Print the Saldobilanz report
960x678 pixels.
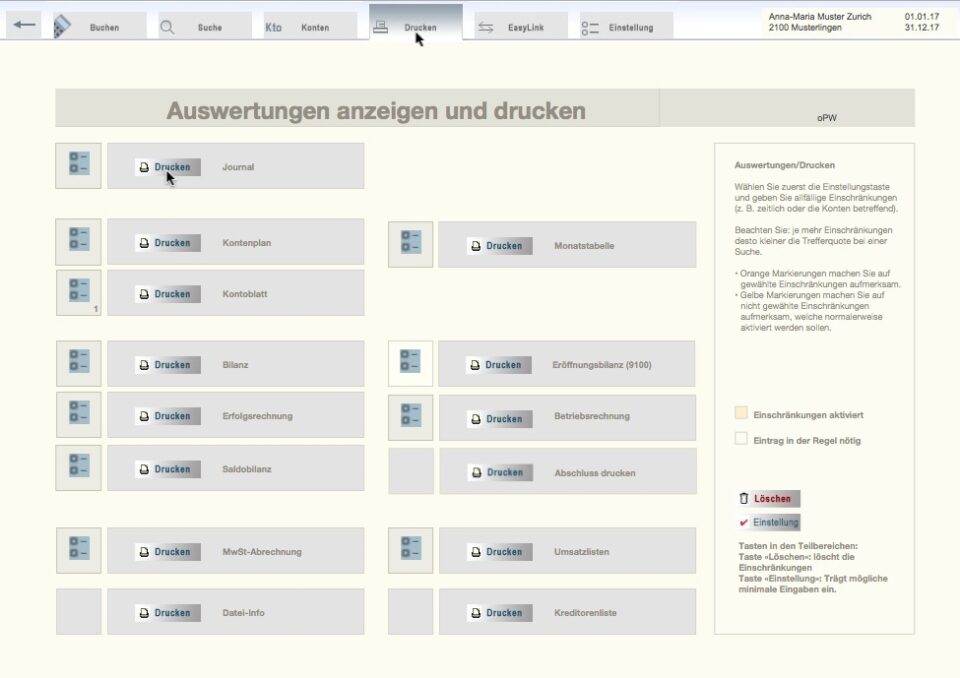(168, 469)
